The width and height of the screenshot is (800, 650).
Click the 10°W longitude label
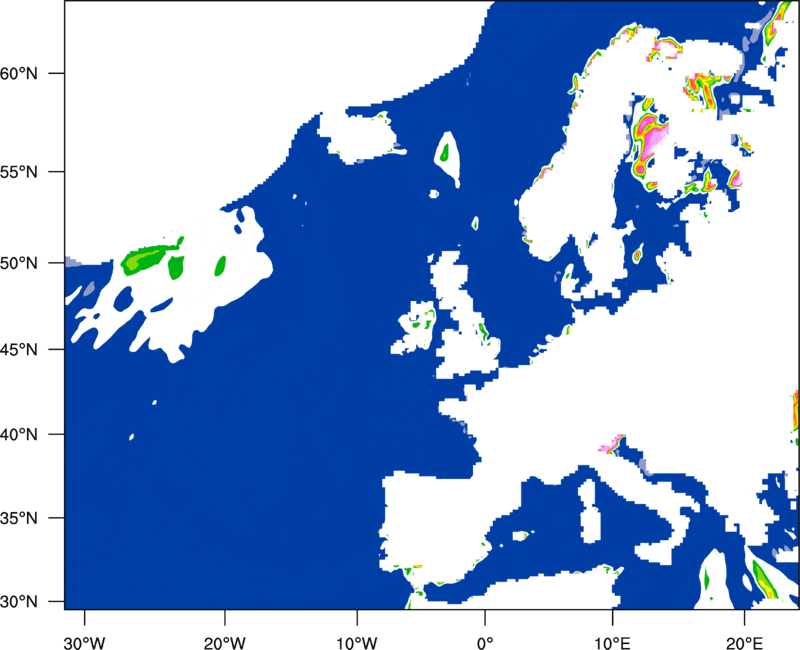click(x=357, y=643)
